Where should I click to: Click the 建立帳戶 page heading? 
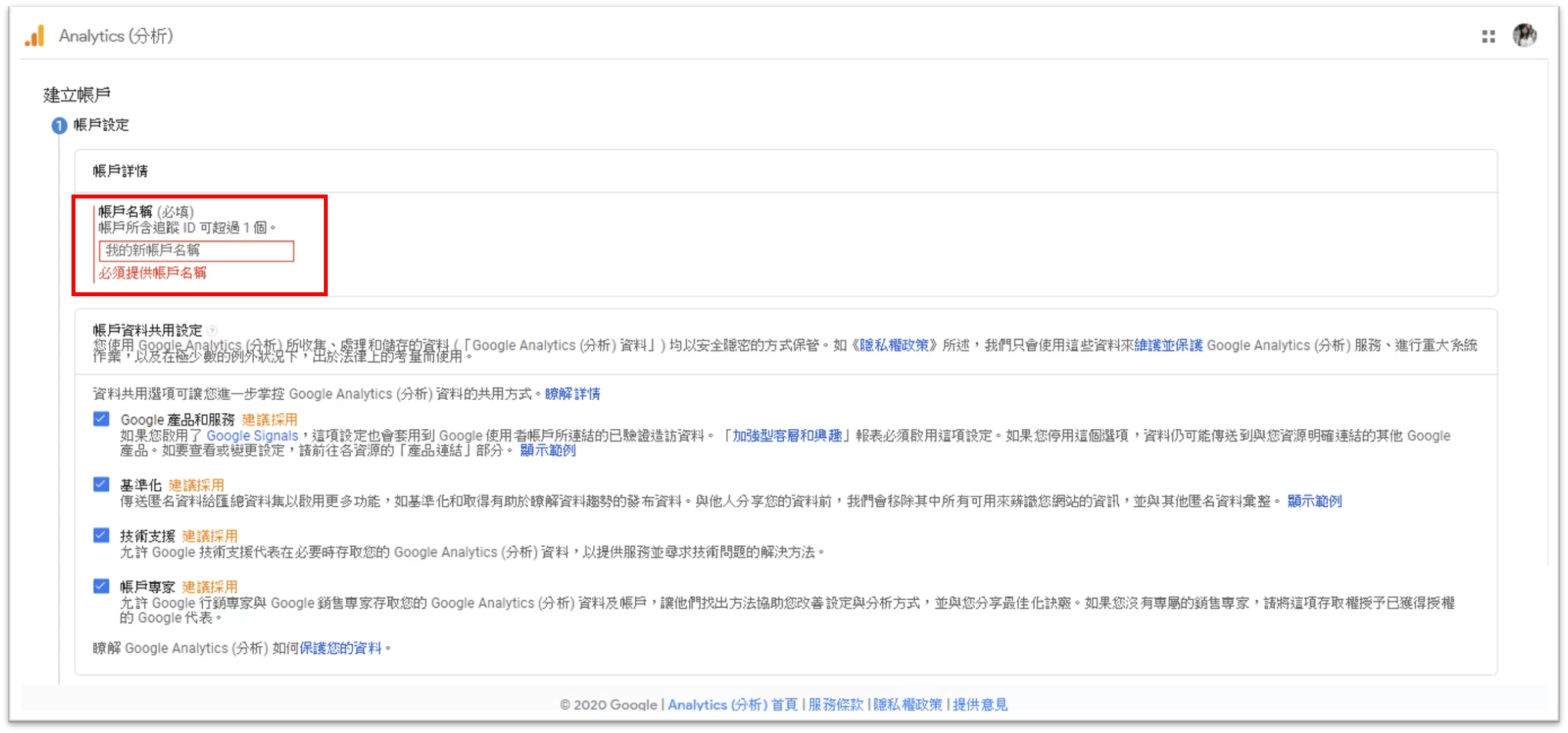pos(77,95)
